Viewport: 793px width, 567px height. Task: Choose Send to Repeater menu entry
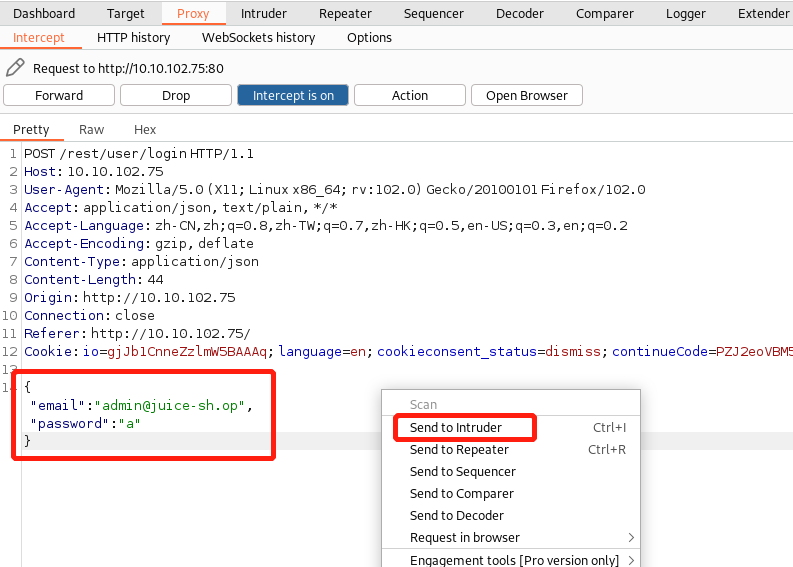(459, 450)
